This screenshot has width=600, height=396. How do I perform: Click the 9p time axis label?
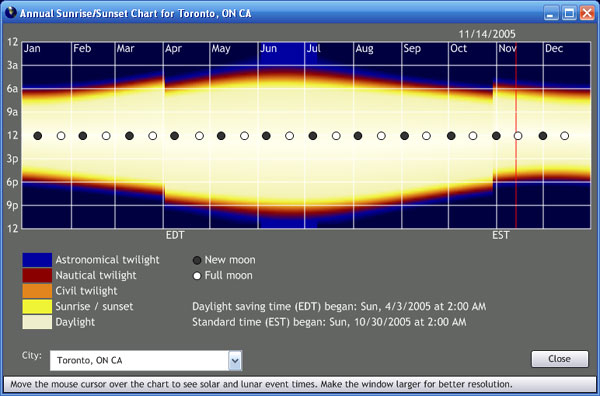[13, 206]
